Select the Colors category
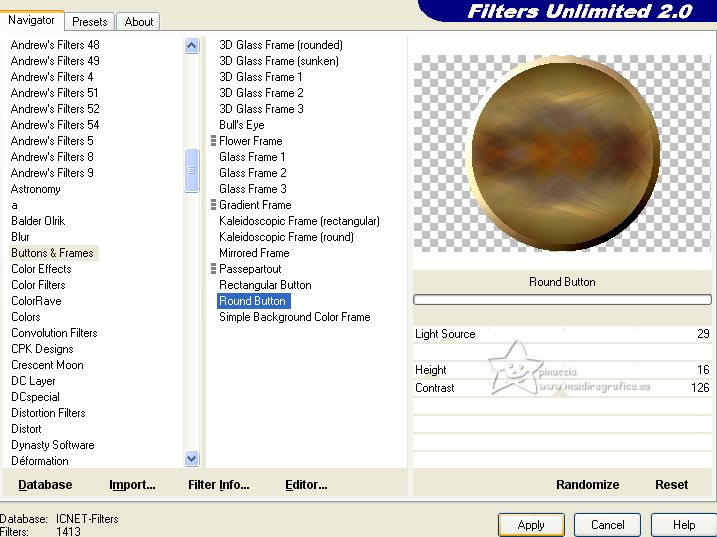The height and width of the screenshot is (537, 717). tap(26, 317)
